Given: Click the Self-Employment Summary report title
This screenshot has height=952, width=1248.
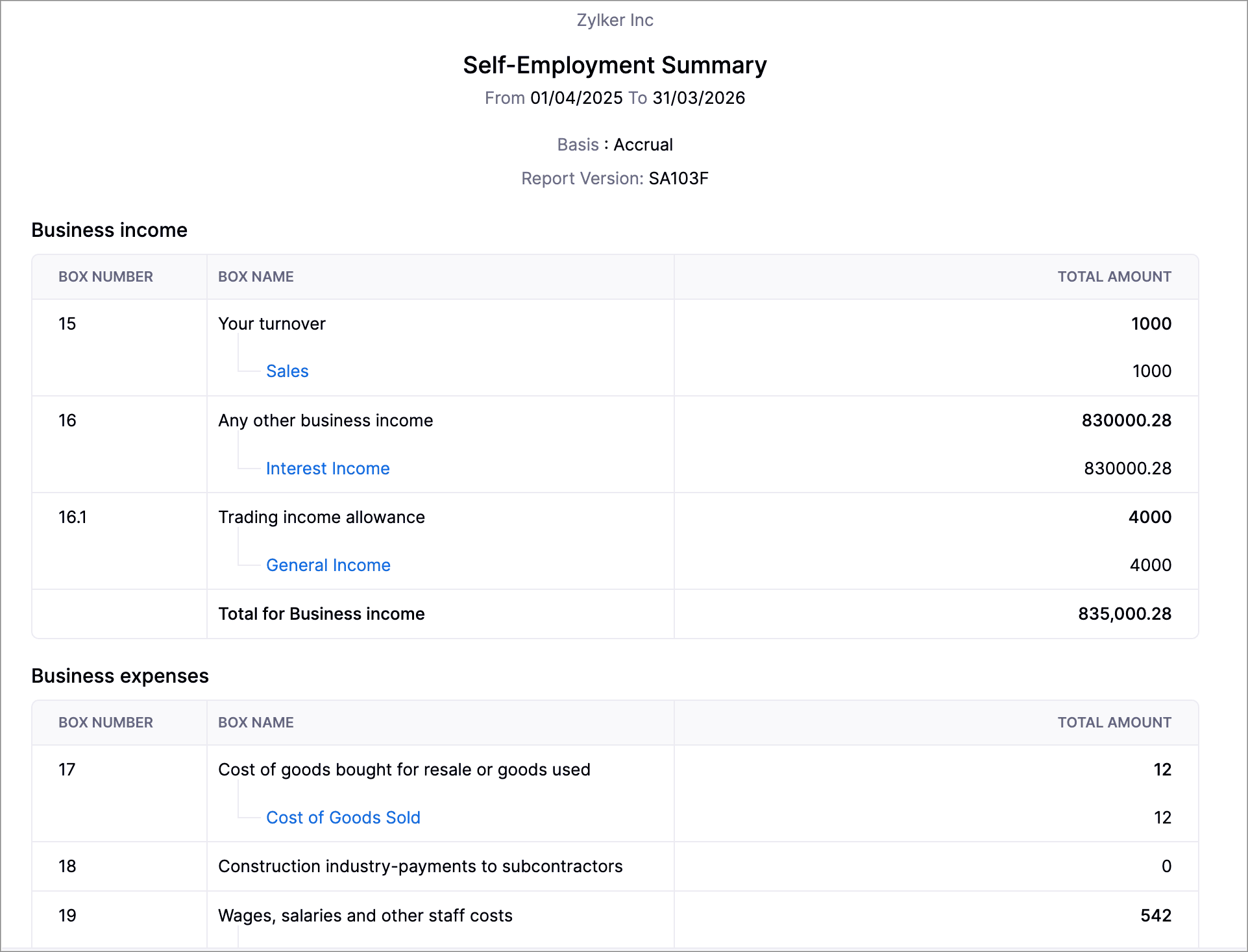Looking at the screenshot, I should 615,66.
